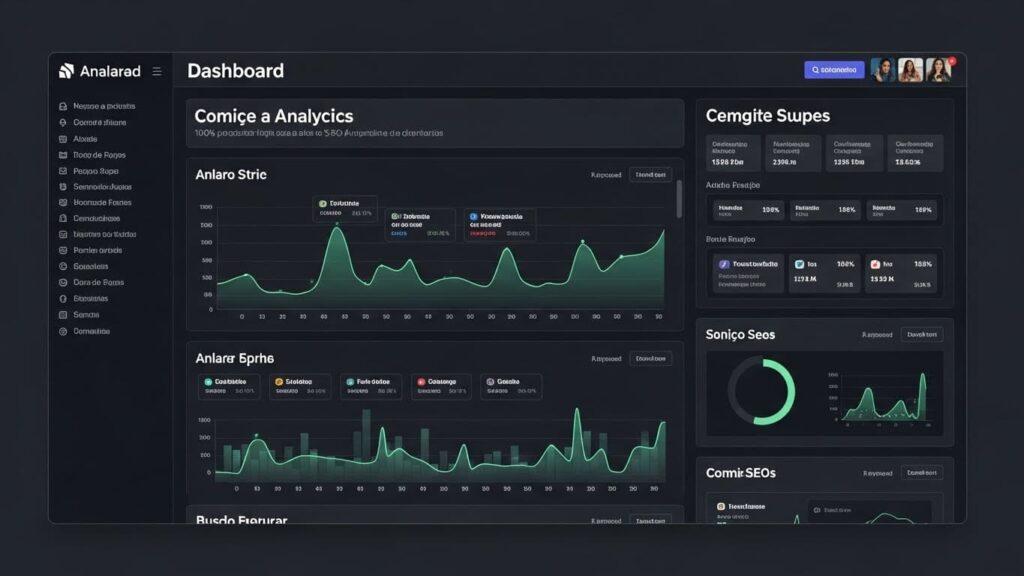This screenshot has height=576, width=1024.
Task: Click the Analarad logo icon
Action: coord(67,71)
